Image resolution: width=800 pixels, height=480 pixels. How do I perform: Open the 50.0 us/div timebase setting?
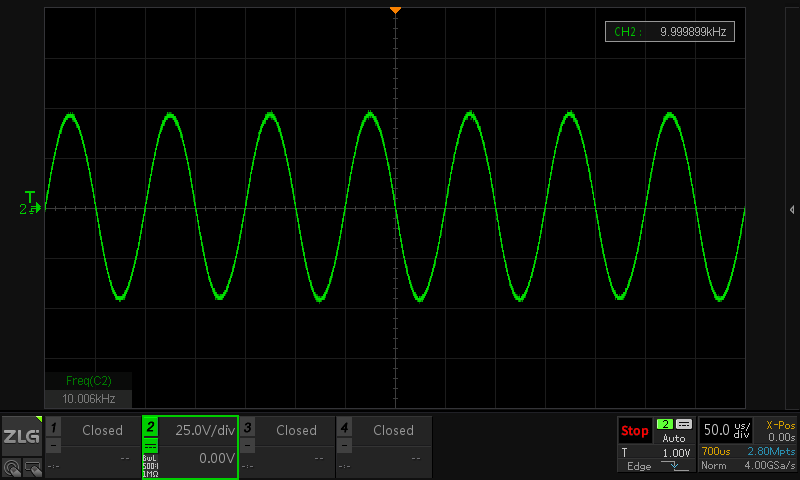pos(727,430)
